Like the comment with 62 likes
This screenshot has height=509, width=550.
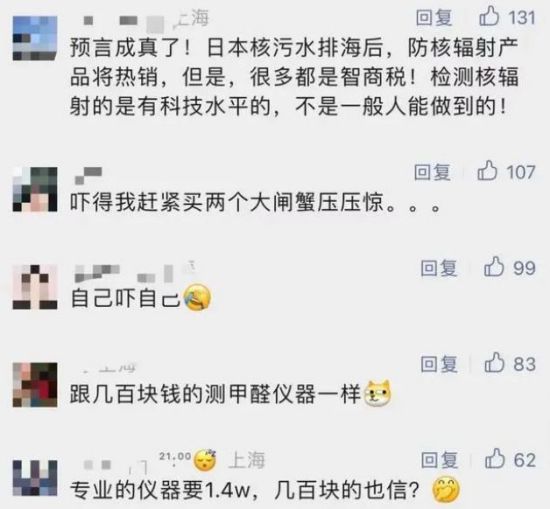495,458
